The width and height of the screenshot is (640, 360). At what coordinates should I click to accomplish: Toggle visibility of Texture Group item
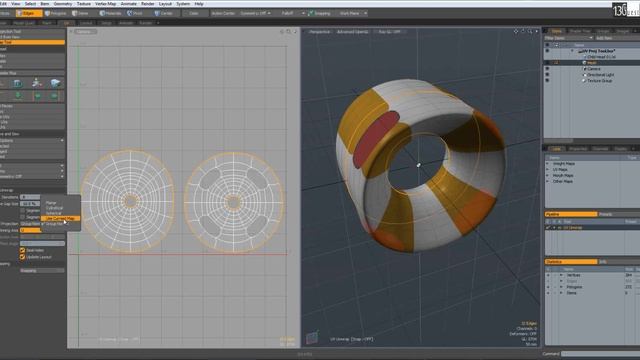547,81
